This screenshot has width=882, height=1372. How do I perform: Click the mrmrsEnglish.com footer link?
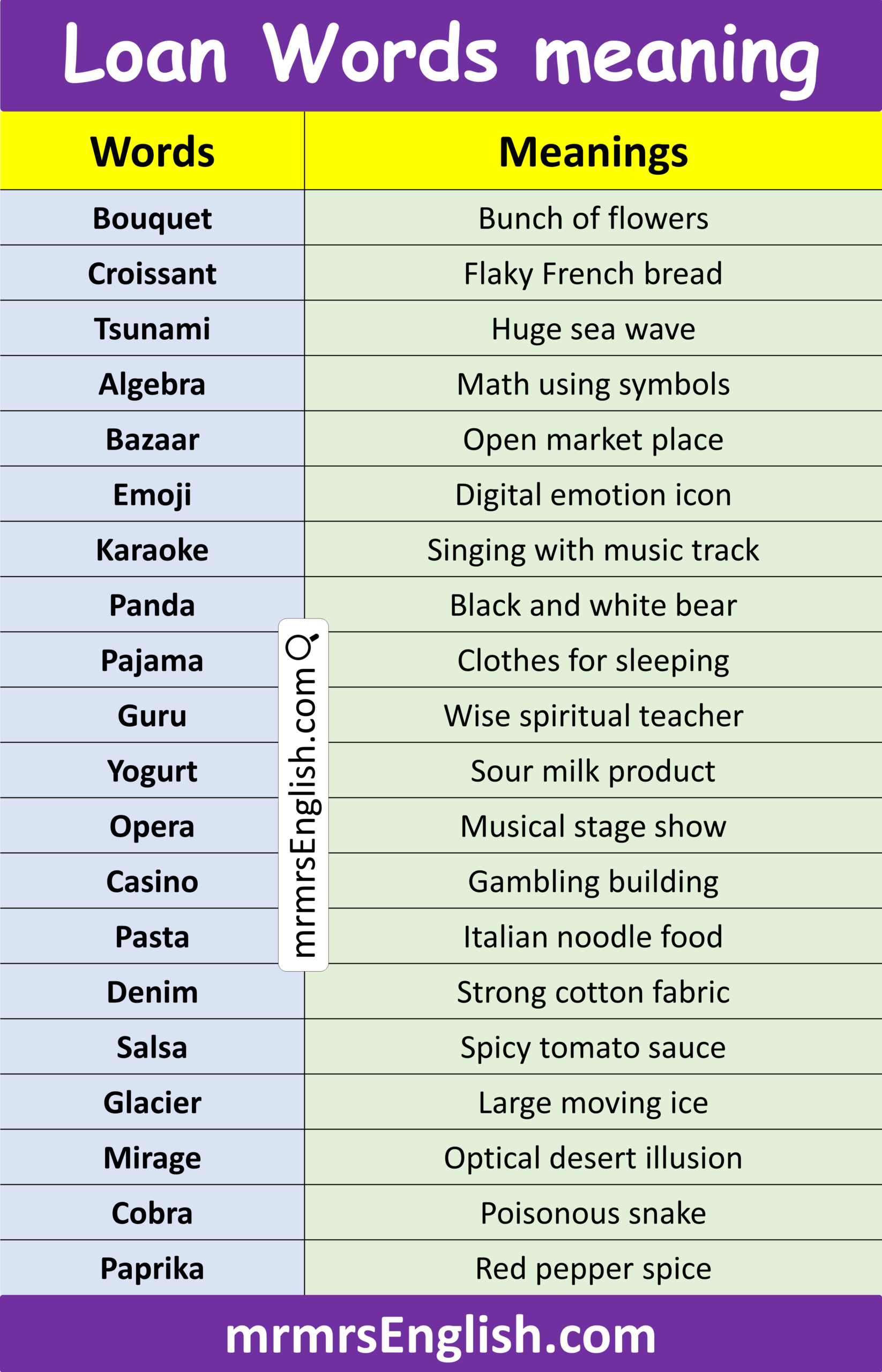coord(440,1336)
